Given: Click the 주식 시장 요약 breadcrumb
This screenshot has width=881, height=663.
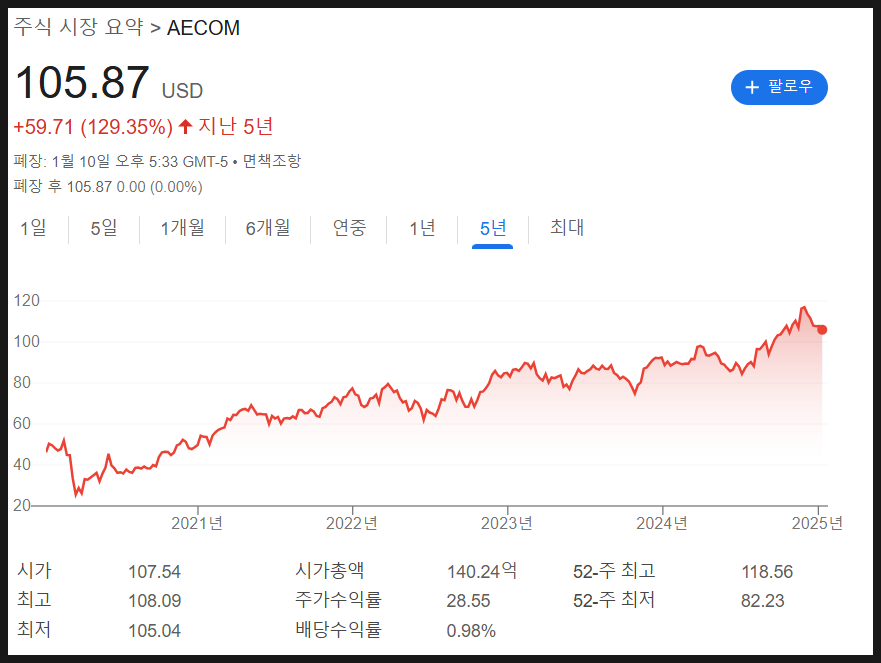Looking at the screenshot, I should pyautogui.click(x=78, y=28).
